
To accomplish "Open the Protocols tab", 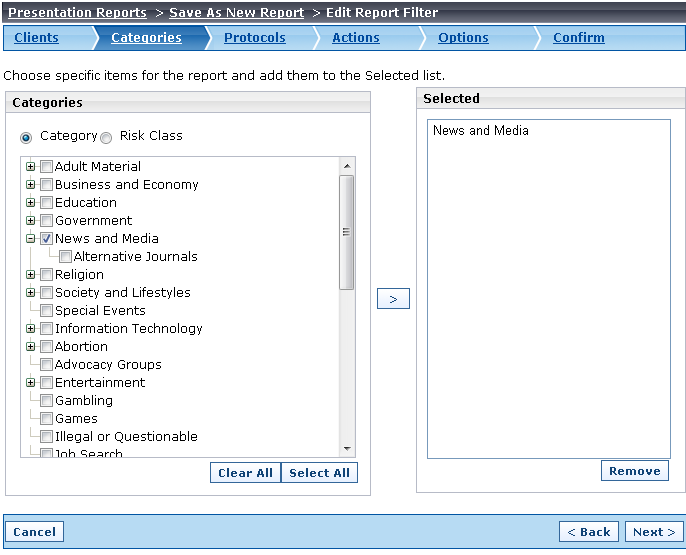I will pos(255,38).
